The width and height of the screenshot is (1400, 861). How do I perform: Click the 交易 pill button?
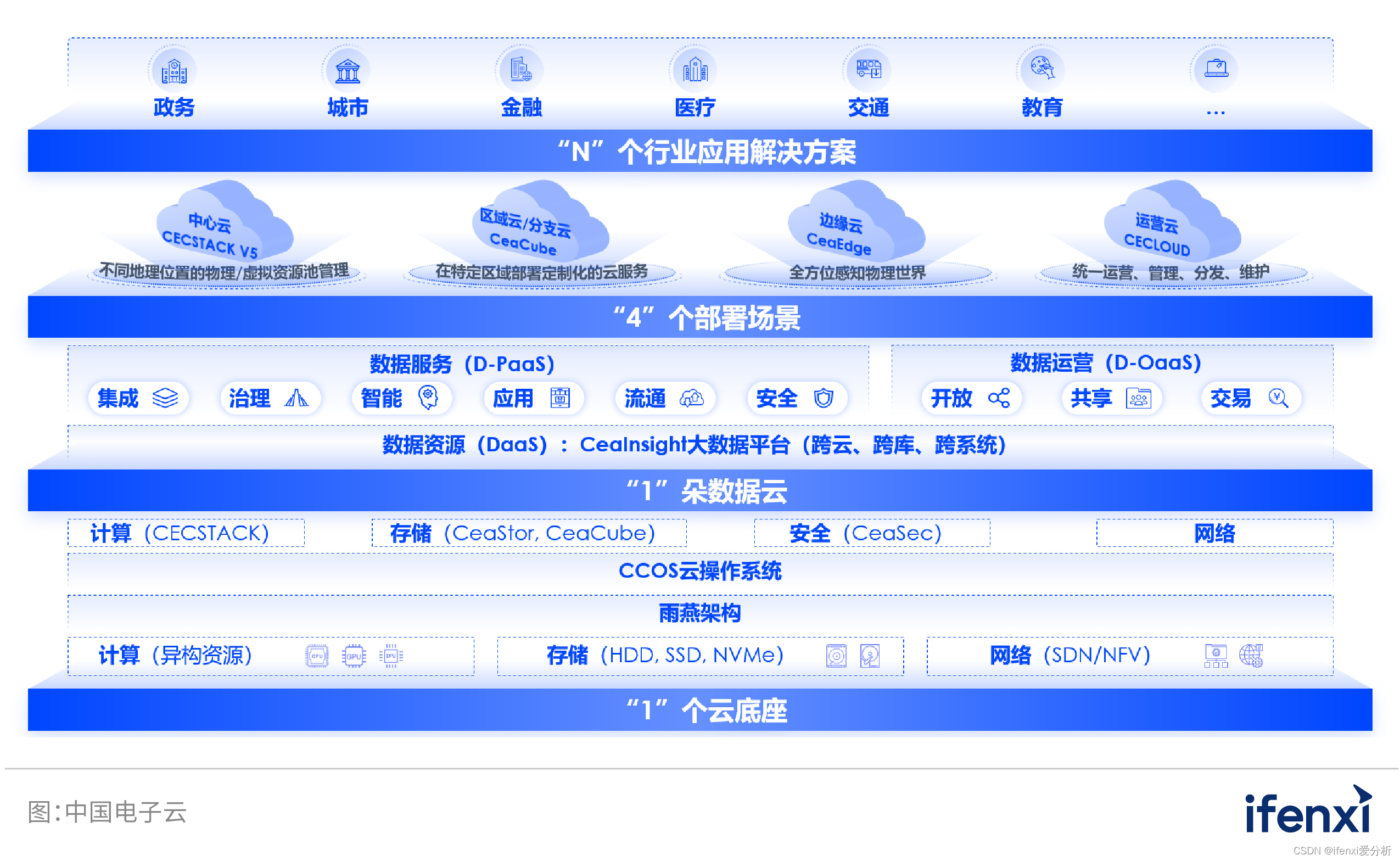1250,398
